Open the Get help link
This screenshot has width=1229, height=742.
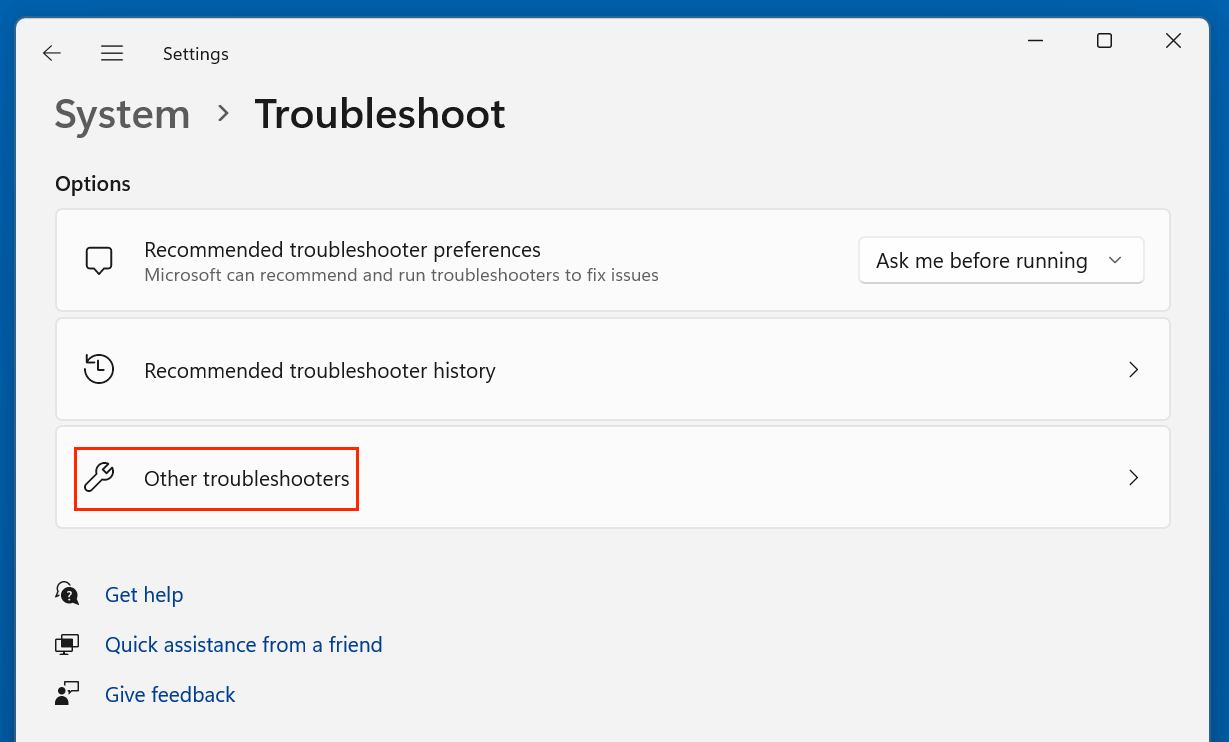(144, 595)
